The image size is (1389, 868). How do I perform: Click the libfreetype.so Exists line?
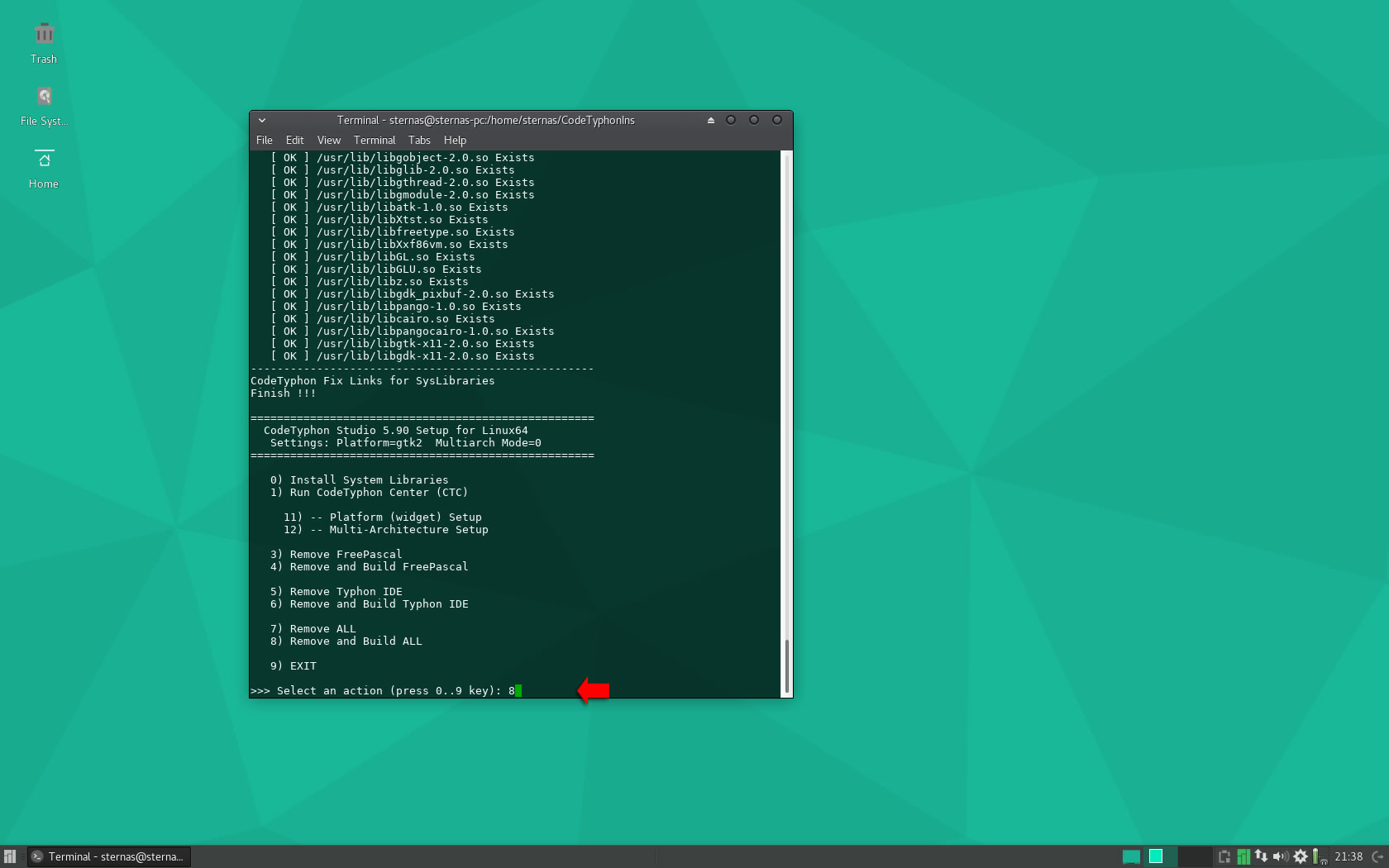pyautogui.click(x=393, y=232)
